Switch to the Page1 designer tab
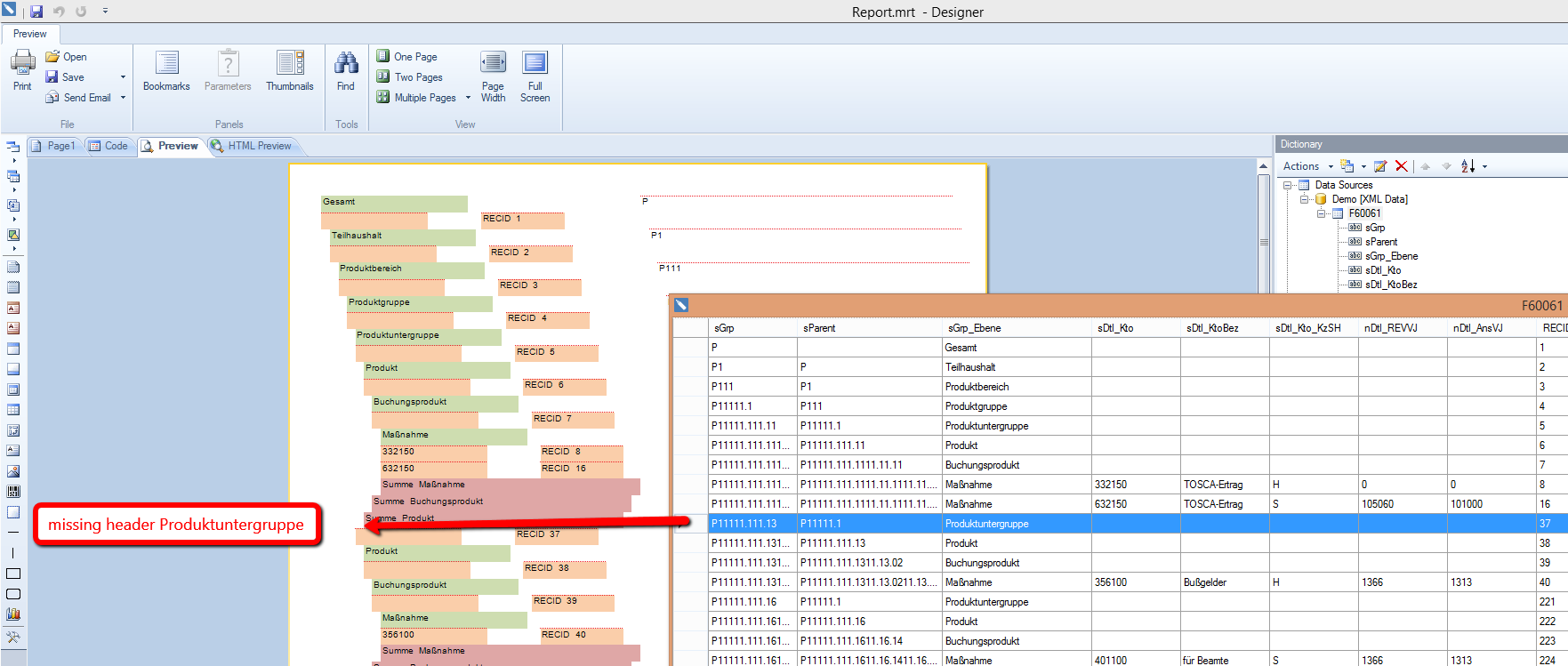 (53, 146)
